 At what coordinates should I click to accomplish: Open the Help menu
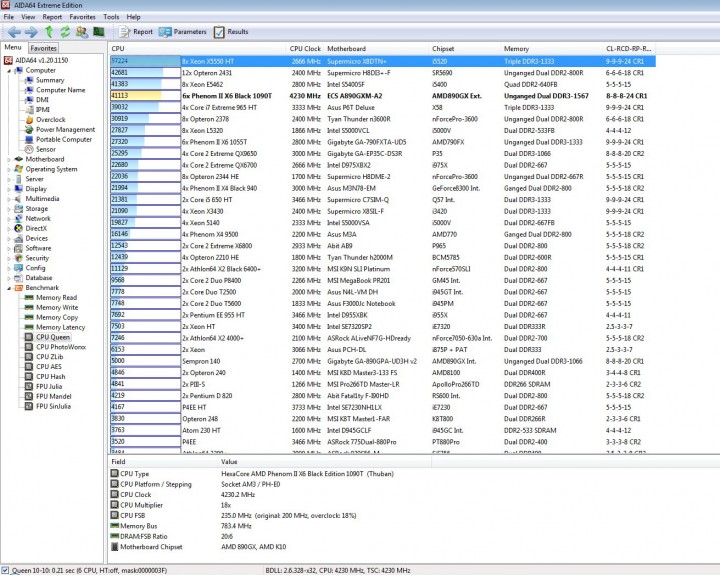click(x=134, y=17)
